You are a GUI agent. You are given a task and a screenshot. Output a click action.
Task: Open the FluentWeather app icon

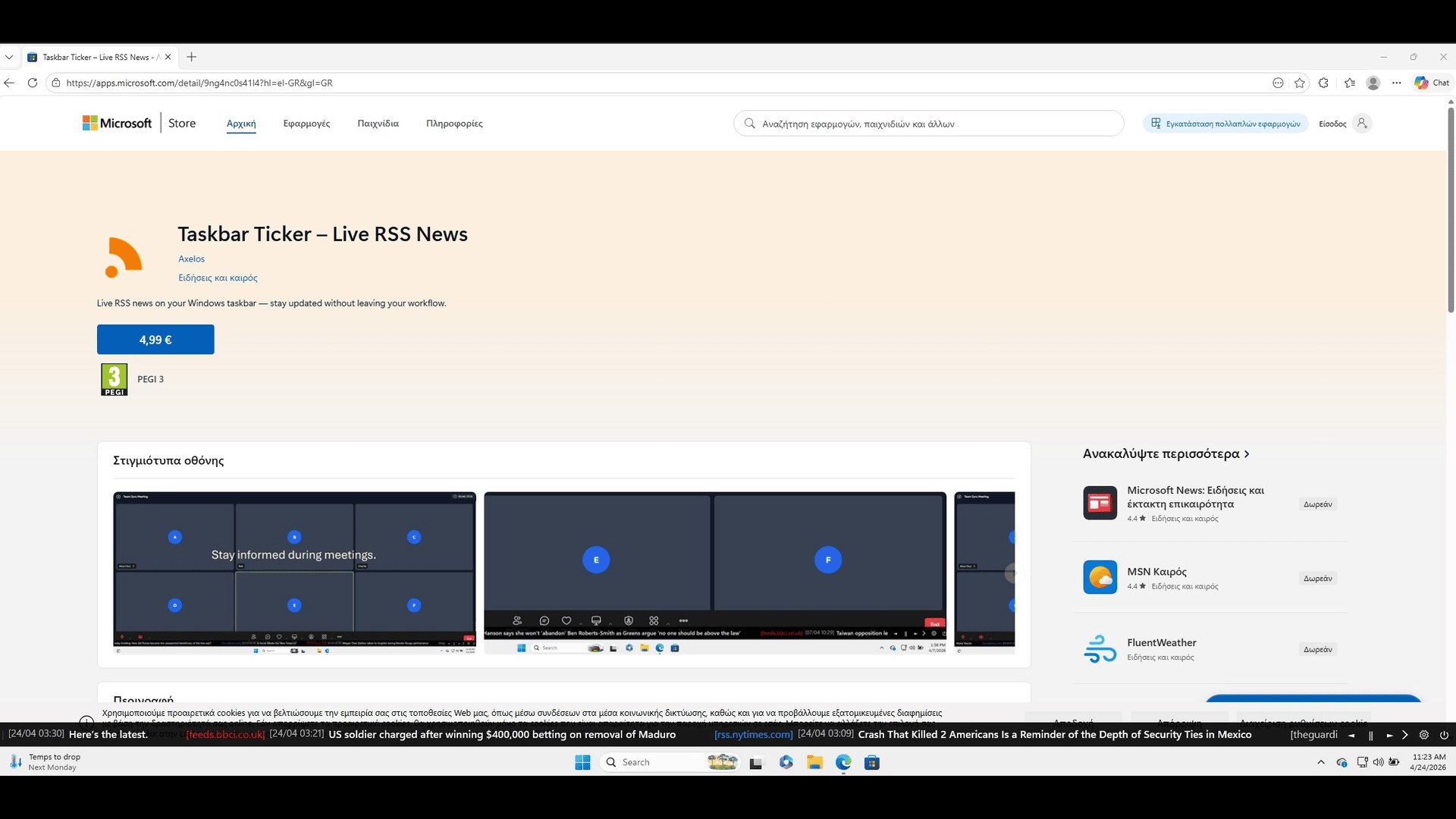(1100, 649)
